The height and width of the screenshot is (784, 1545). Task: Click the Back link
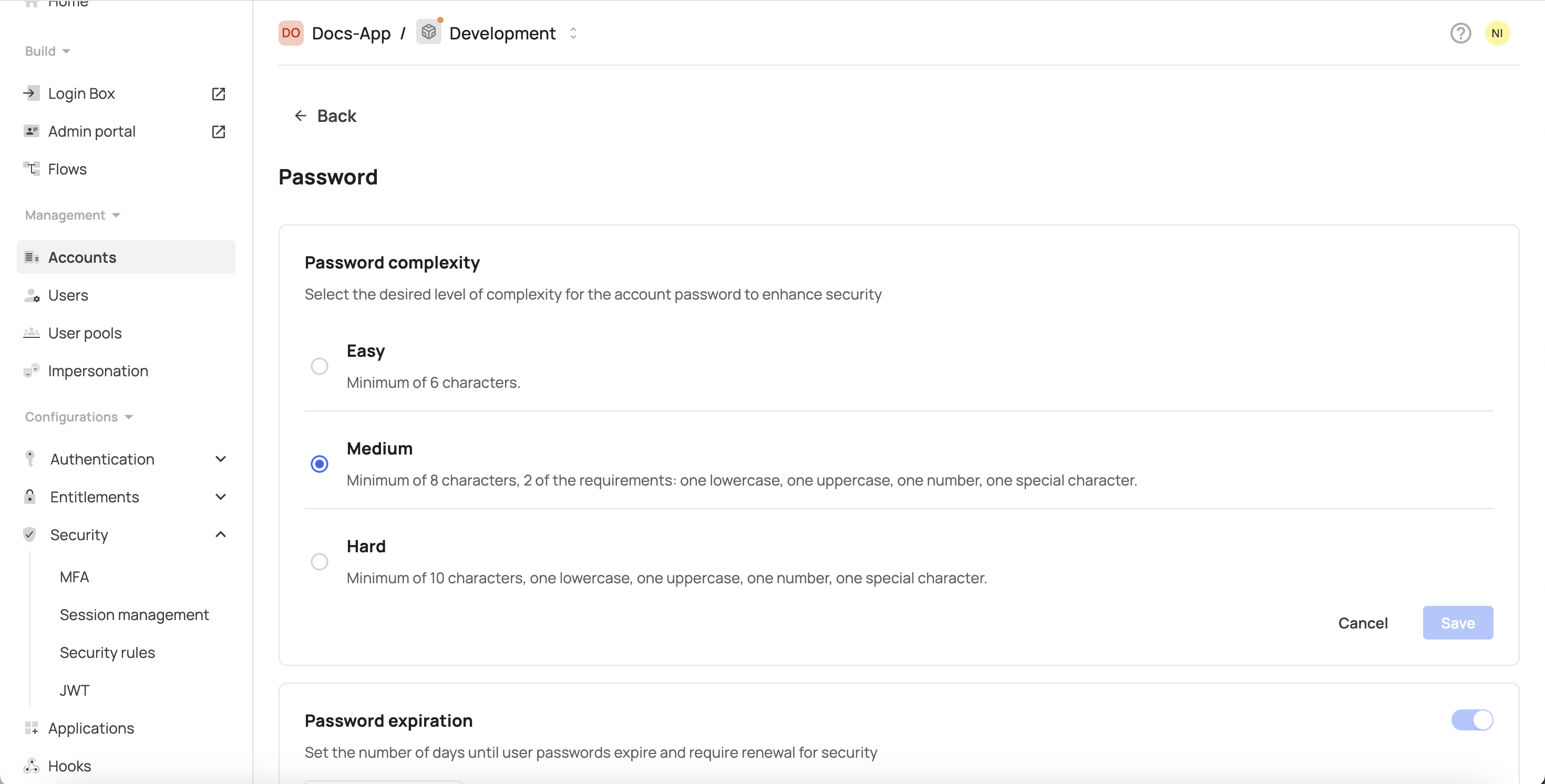[326, 116]
